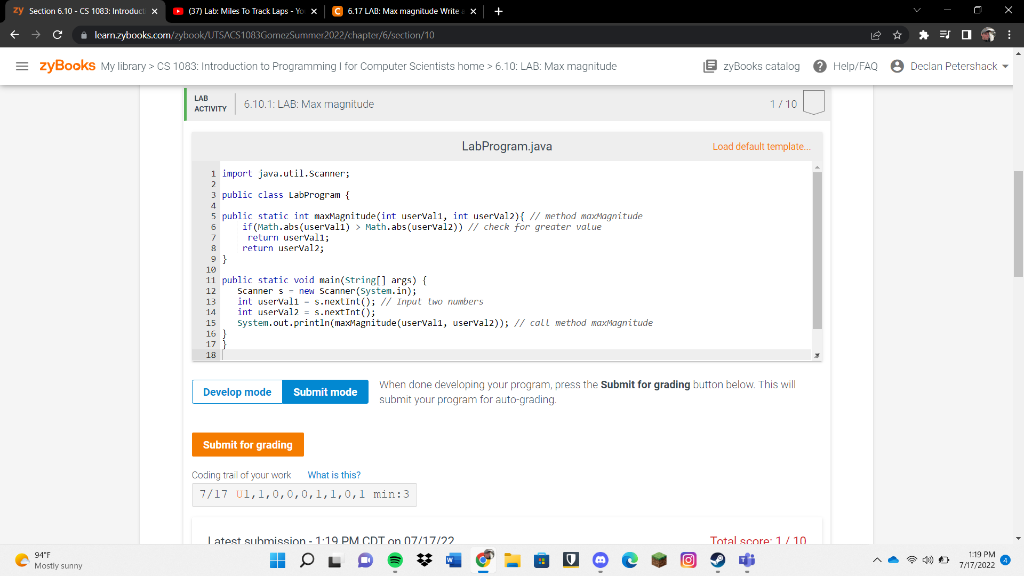Close the 6.17 LAB: Max magnitude tab
Screen dimensions: 1024x576
pos(473,11)
